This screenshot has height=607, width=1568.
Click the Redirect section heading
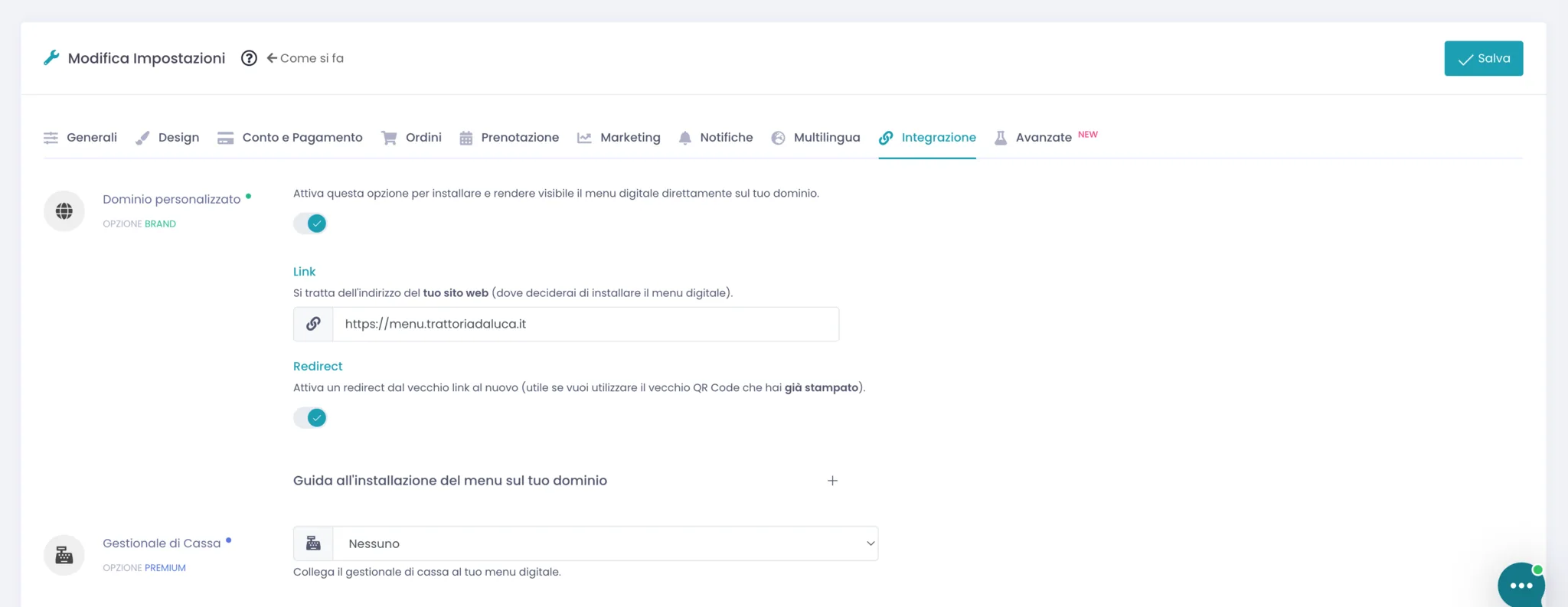click(318, 367)
